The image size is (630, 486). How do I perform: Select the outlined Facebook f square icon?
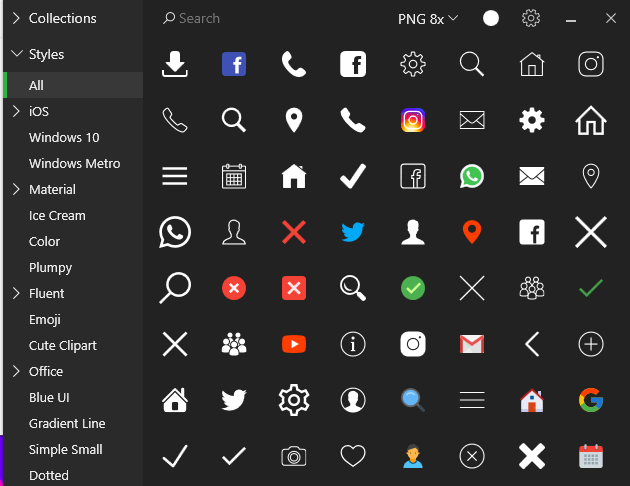click(x=413, y=176)
